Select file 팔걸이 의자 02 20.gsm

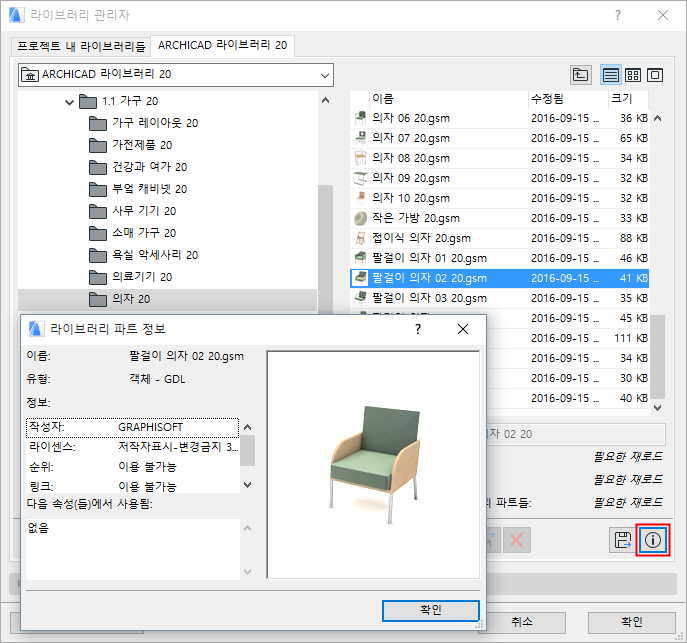499,278
